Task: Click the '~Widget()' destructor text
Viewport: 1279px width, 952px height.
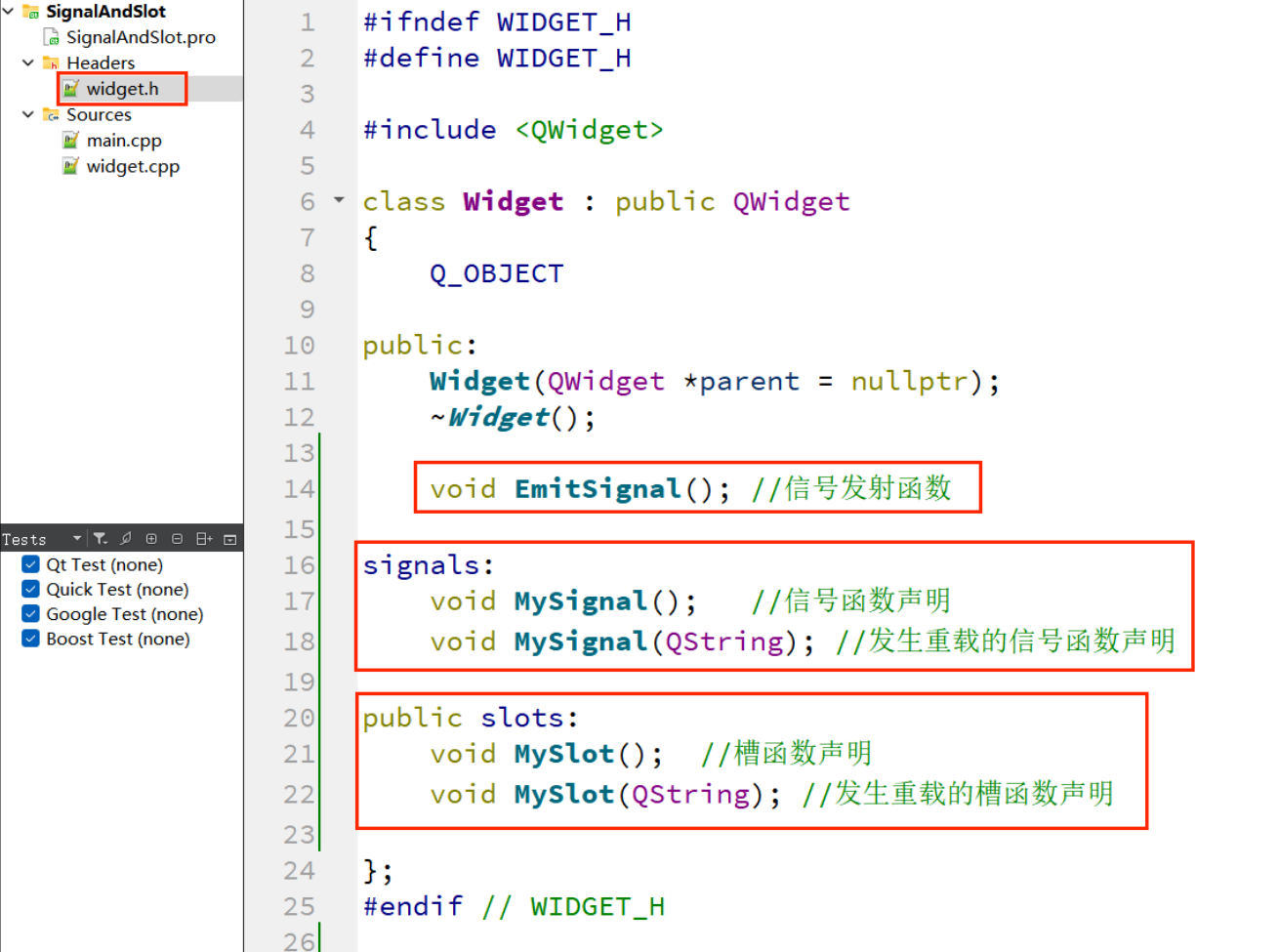Action: pyautogui.click(x=512, y=418)
